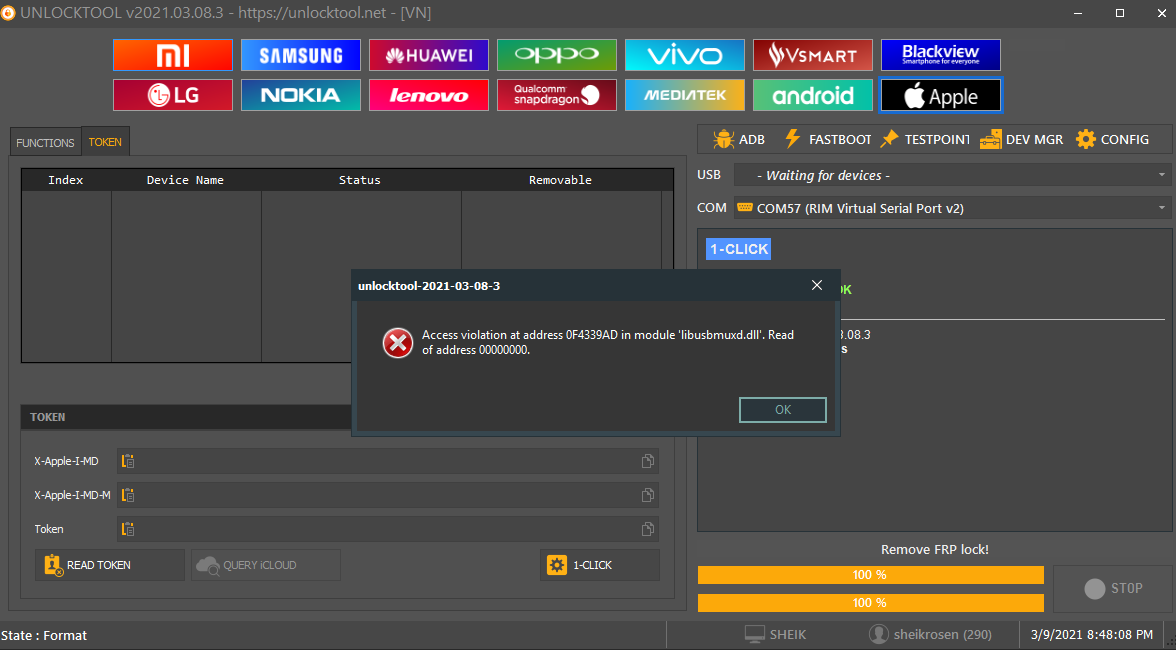Image resolution: width=1176 pixels, height=650 pixels.
Task: Choose the Apple brand logo
Action: tap(940, 95)
